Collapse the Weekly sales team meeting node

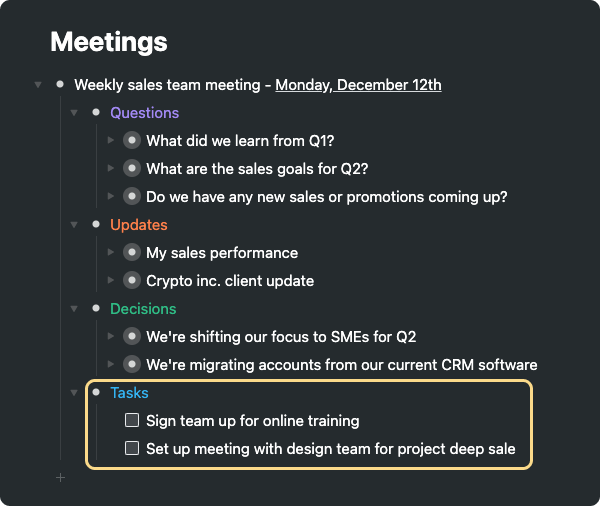click(38, 85)
